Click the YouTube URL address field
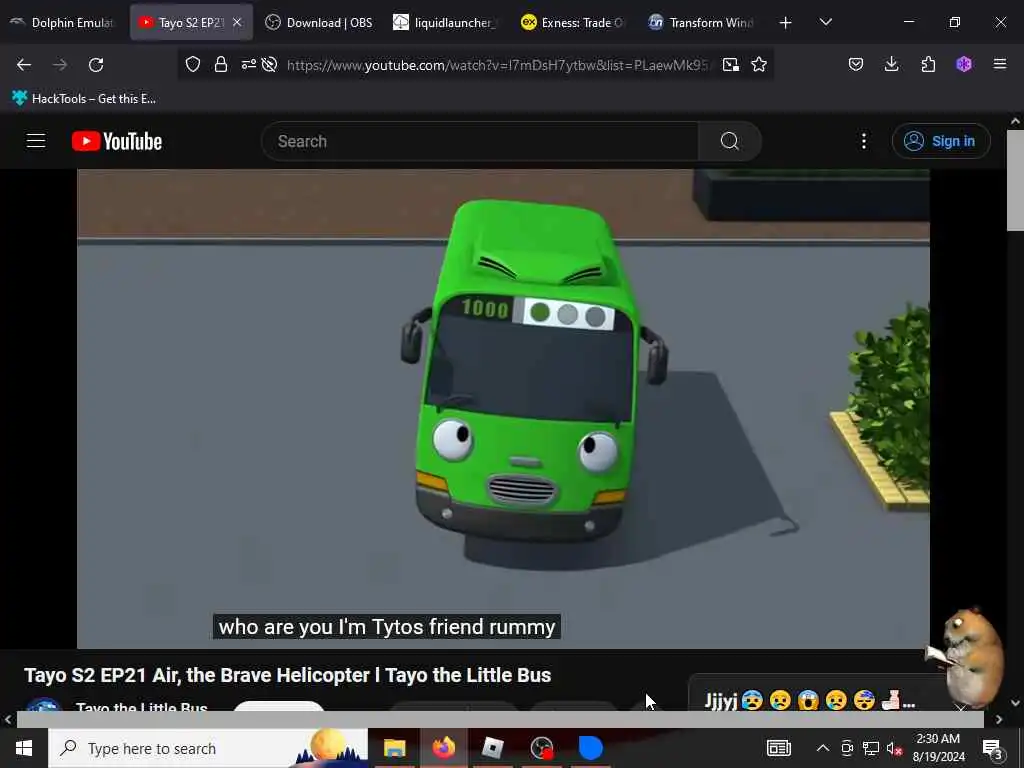1024x768 pixels. pos(498,65)
